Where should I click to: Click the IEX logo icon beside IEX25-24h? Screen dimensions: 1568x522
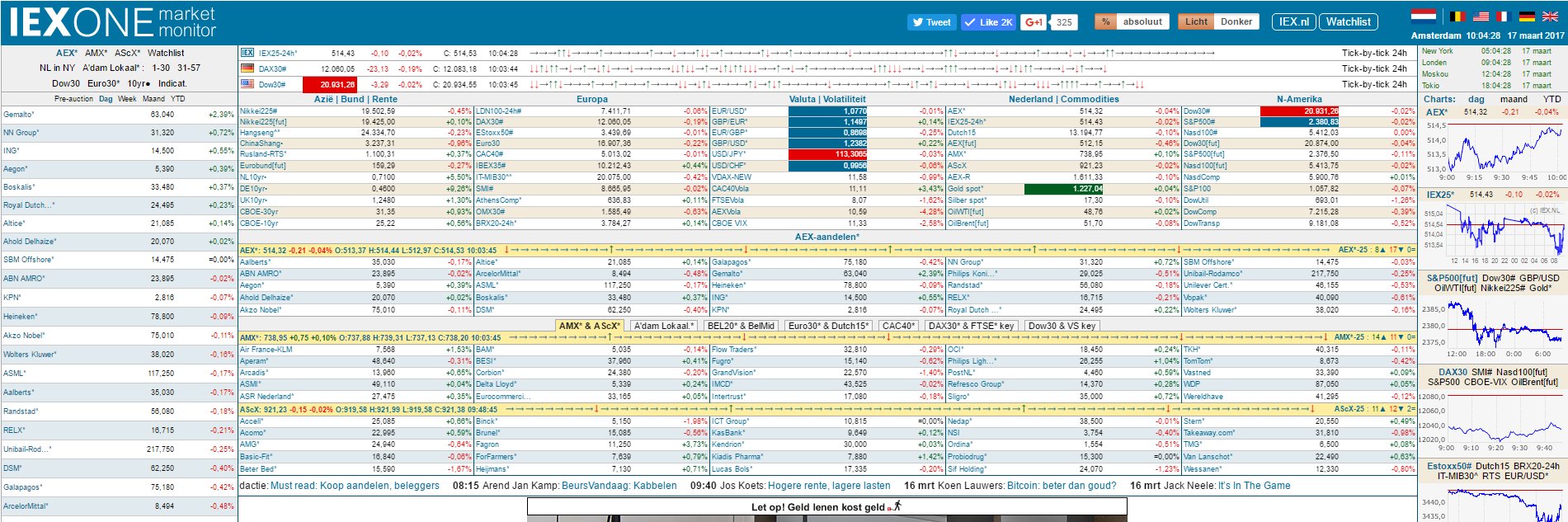247,53
